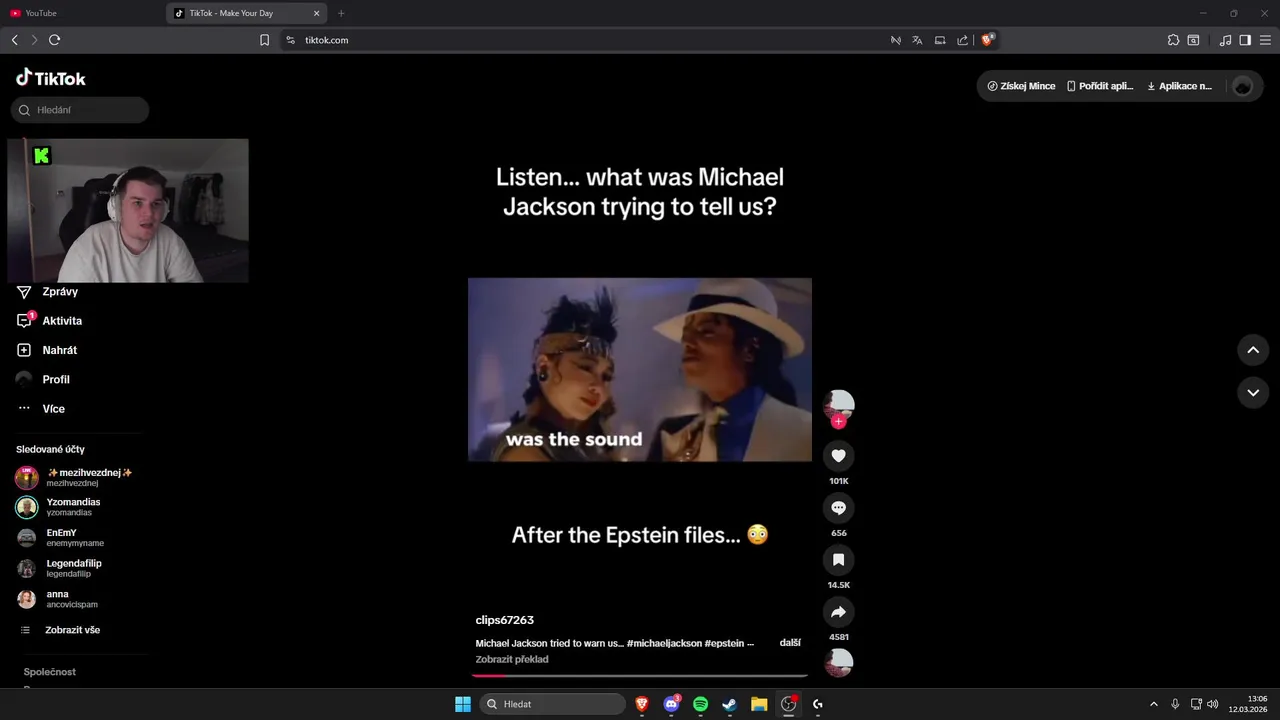Toggle the browser sidebar panel

(x=1245, y=40)
